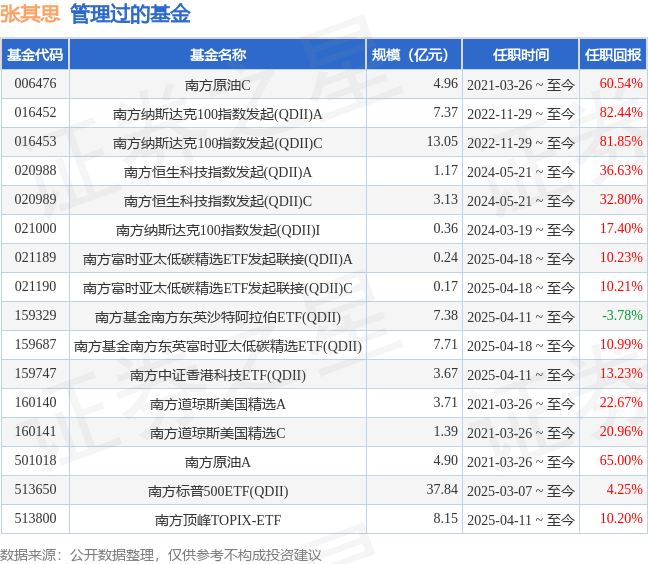The image size is (648, 564).
Task: Click the name 张其思 in the title
Action: point(30,14)
